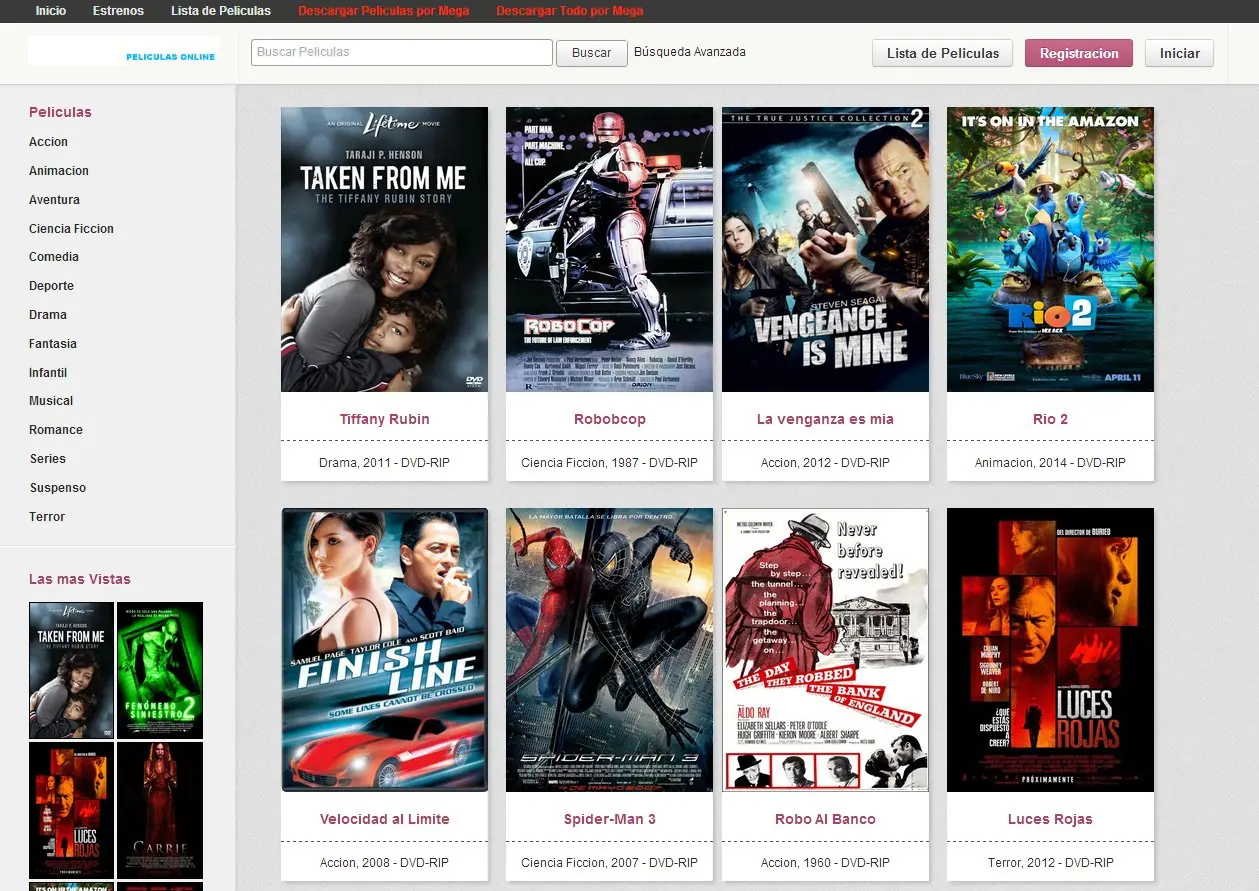Click the Iniciar button
The height and width of the screenshot is (891, 1259).
click(x=1180, y=53)
